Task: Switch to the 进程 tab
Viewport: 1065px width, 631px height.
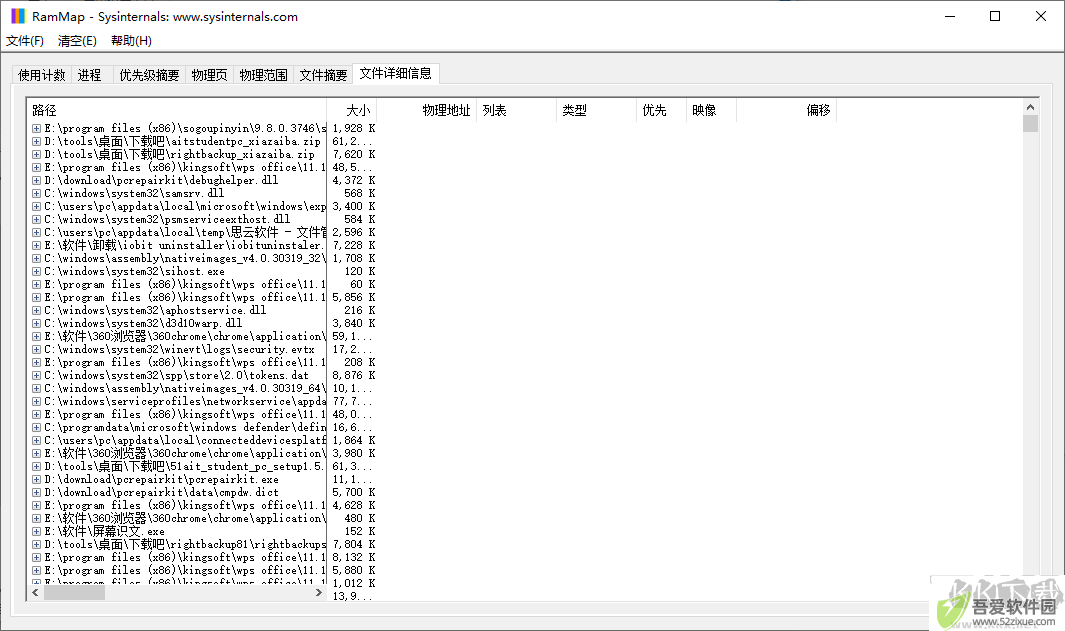Action: (x=89, y=75)
